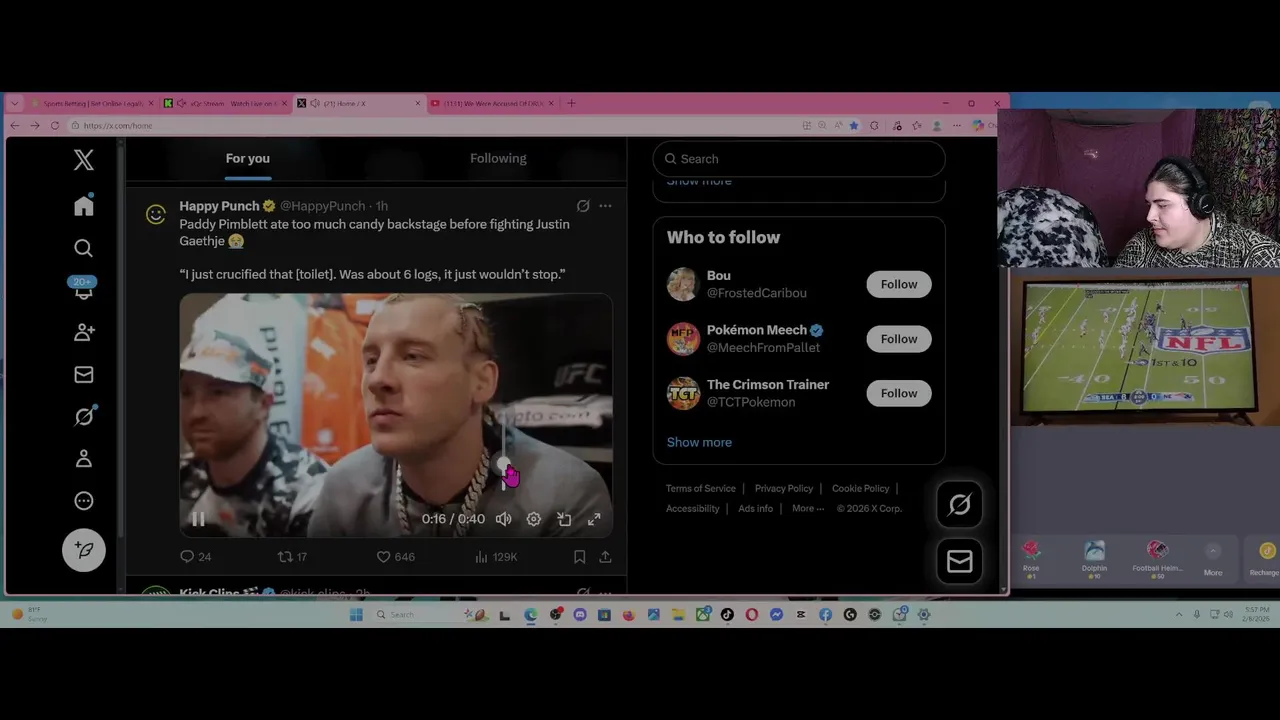Viewport: 1280px width, 720px height.
Task: Adjust the video volume slider knob
Action: (x=504, y=463)
